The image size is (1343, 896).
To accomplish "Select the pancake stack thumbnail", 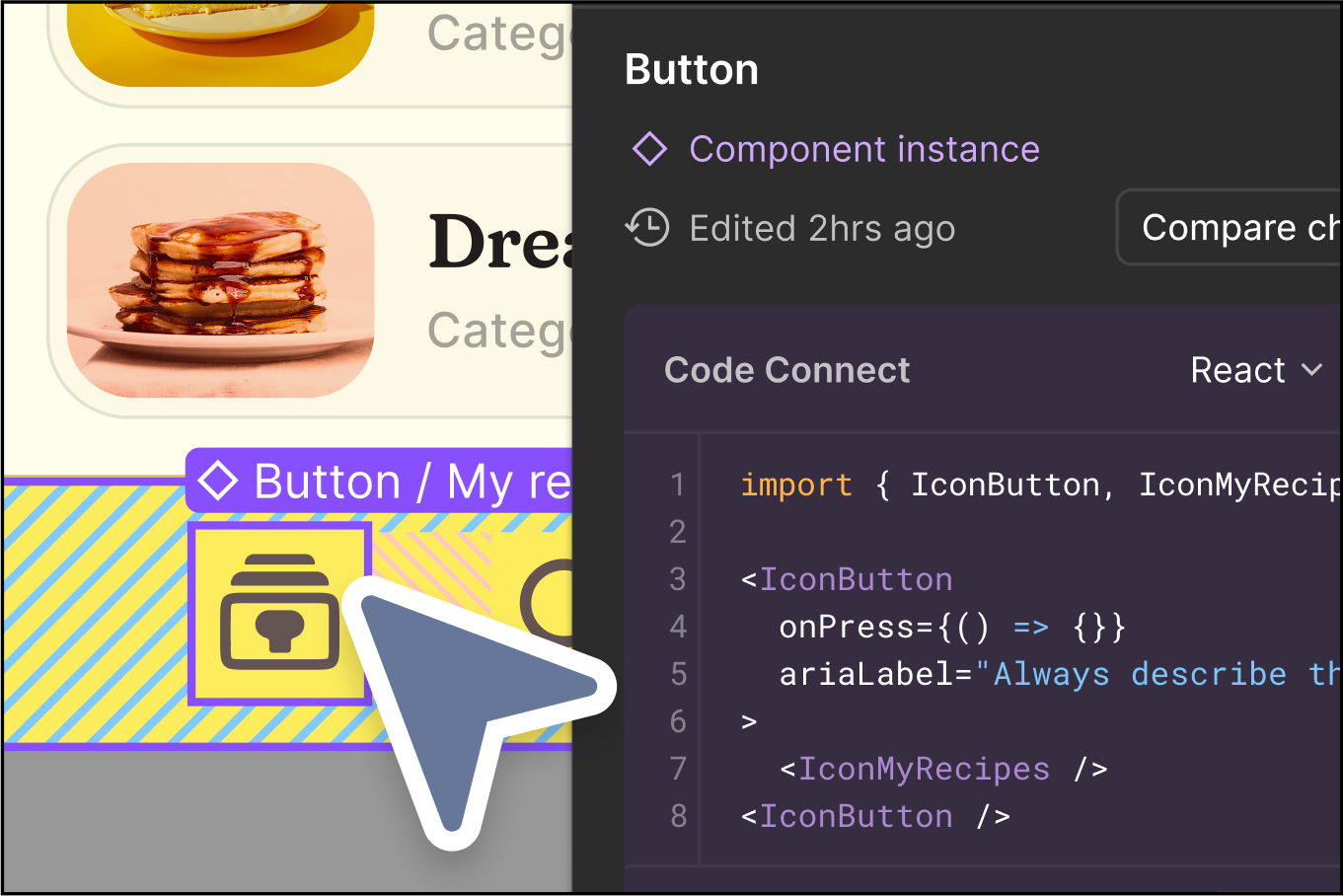I will pos(220,280).
